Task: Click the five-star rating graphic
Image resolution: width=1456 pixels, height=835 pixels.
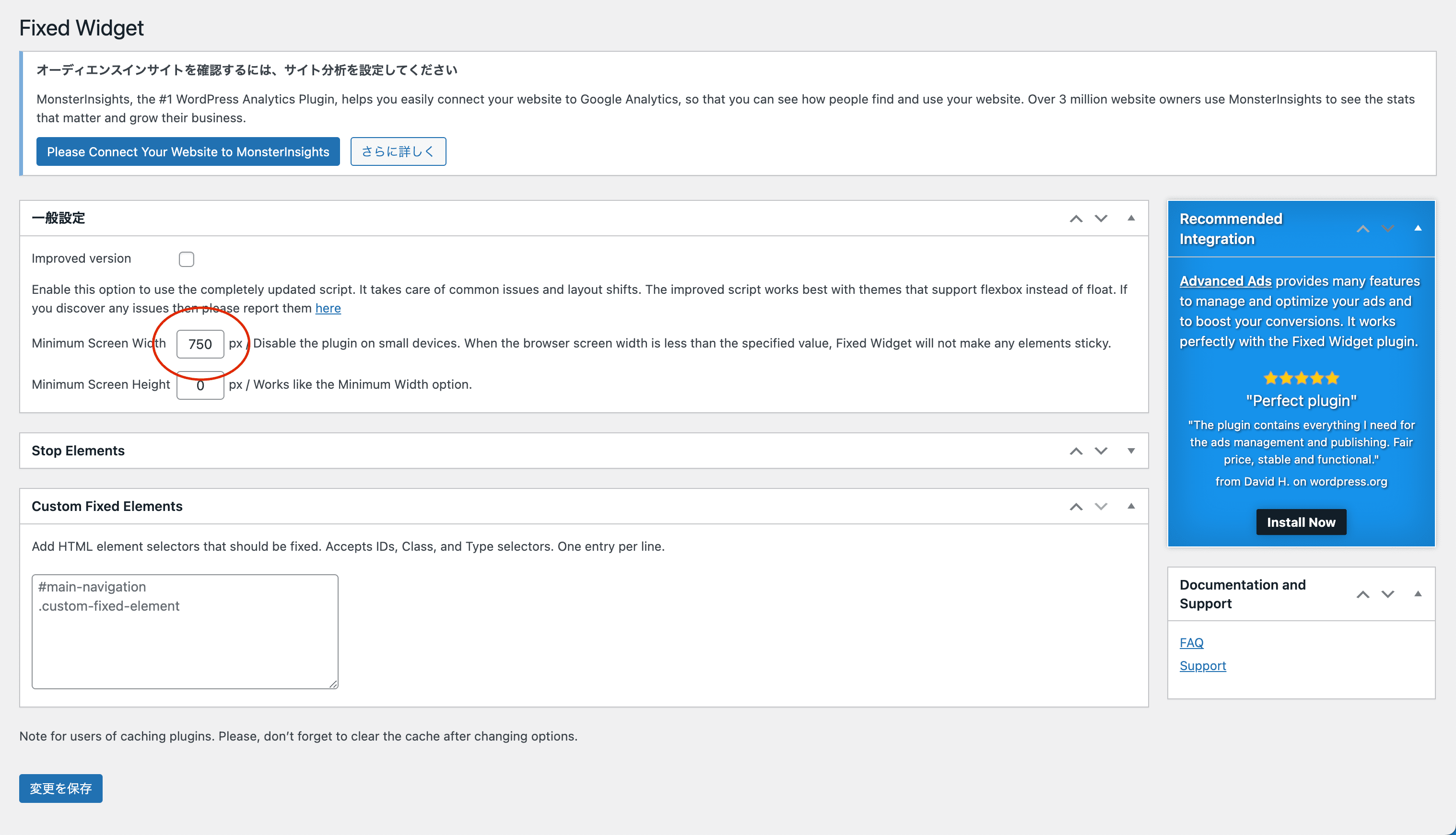Action: pos(1301,378)
